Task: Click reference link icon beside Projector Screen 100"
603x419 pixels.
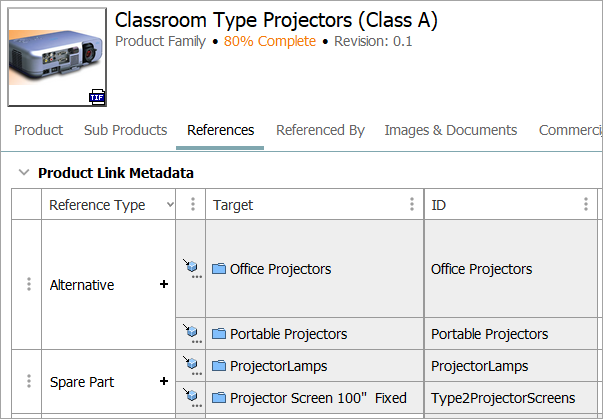Action: tap(190, 398)
